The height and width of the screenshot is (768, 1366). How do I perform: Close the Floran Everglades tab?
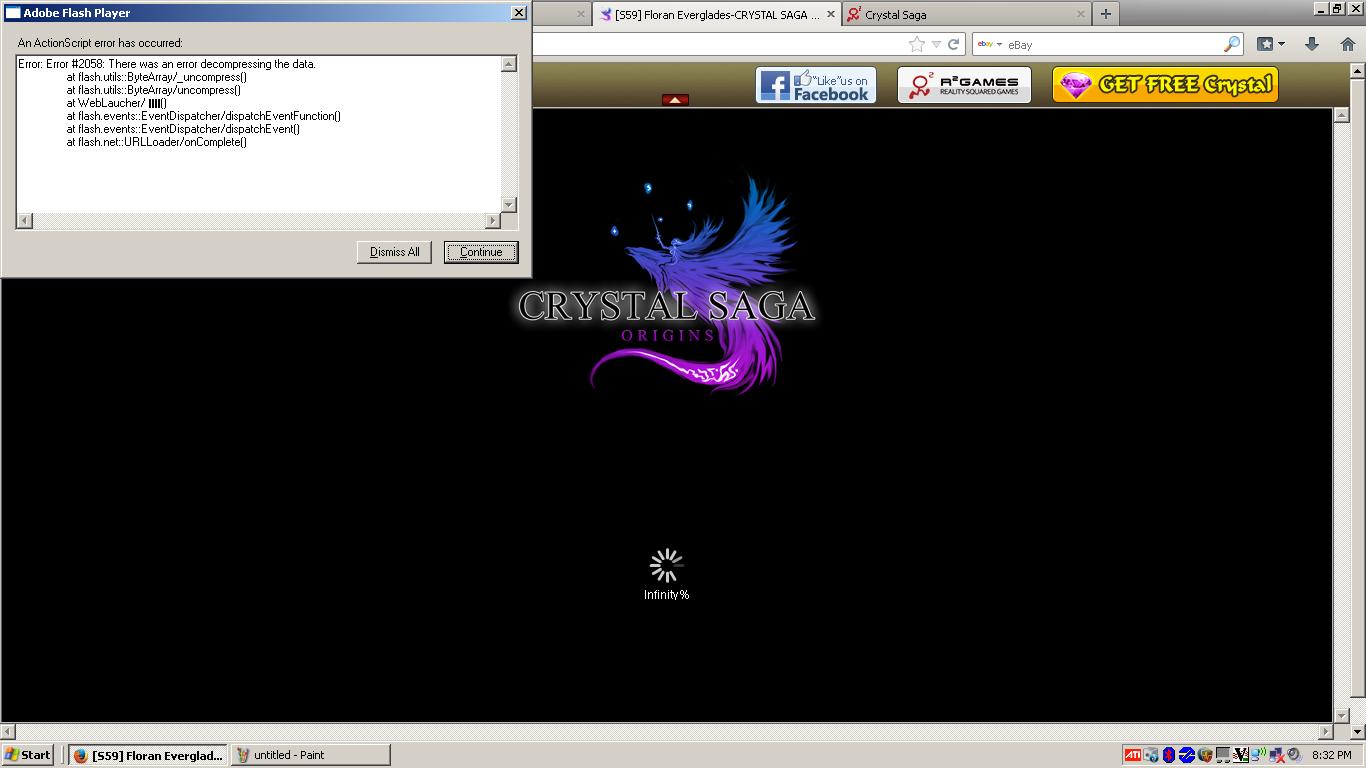[830, 14]
